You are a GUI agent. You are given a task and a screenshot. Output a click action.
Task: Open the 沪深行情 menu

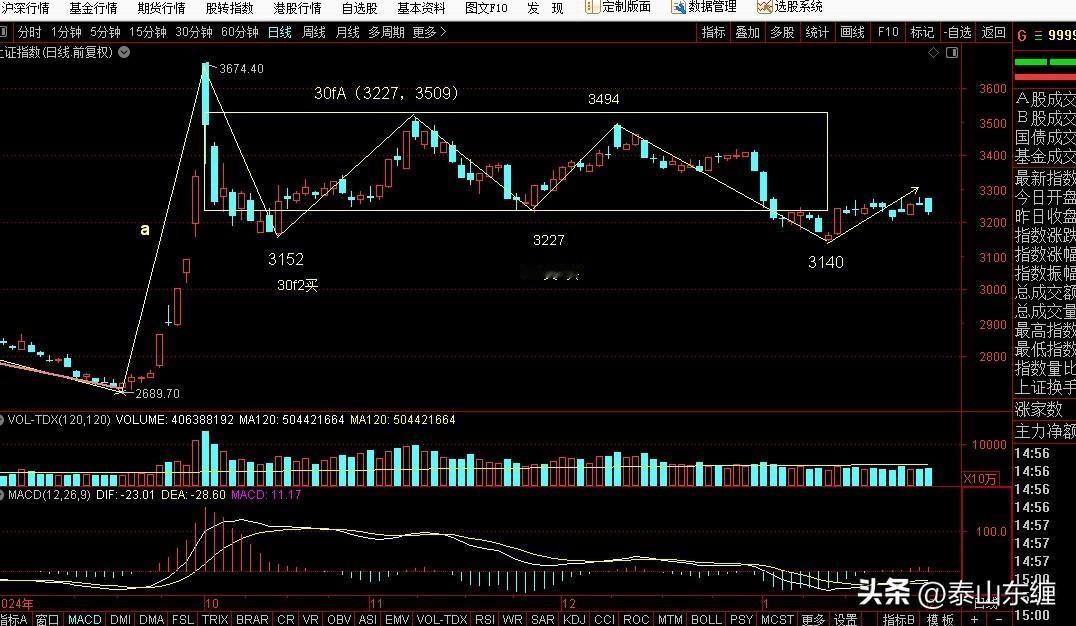point(25,8)
